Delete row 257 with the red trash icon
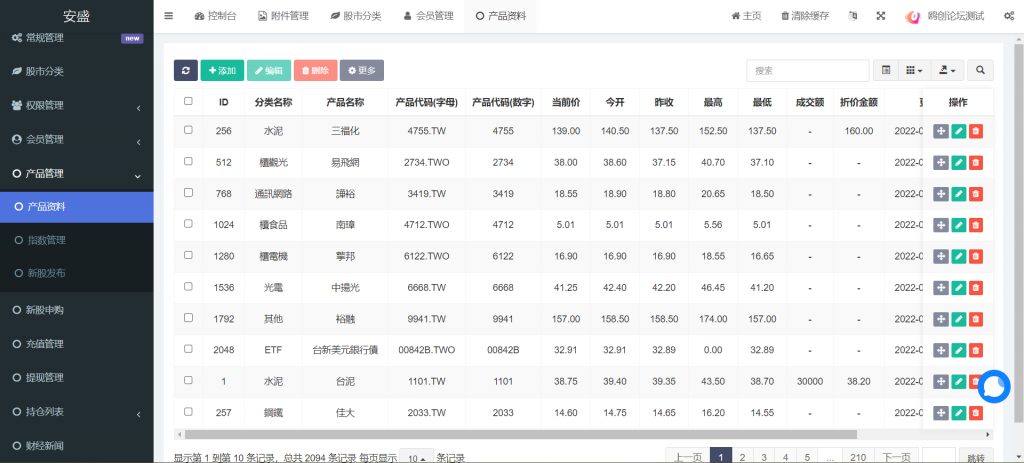1024x463 pixels. coord(976,413)
